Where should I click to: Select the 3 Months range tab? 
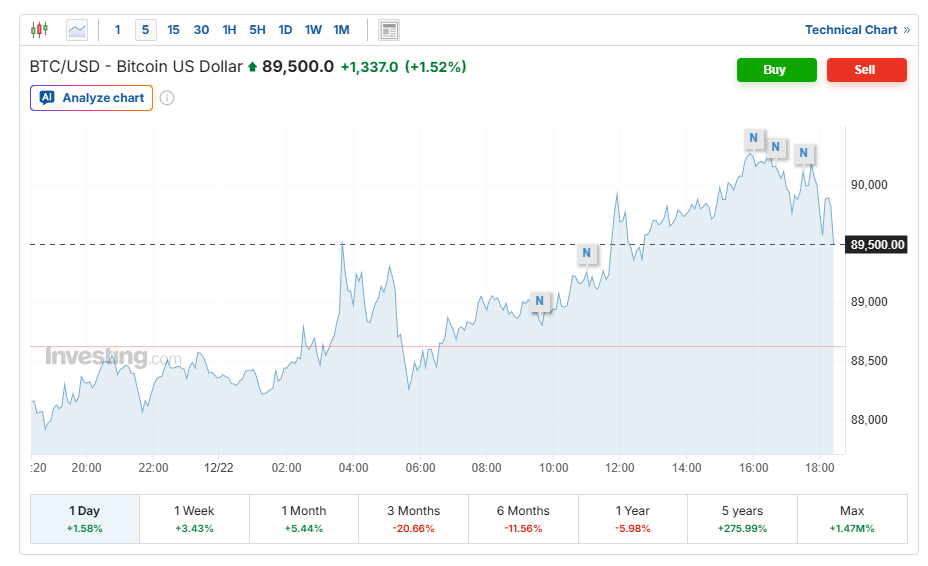[413, 518]
